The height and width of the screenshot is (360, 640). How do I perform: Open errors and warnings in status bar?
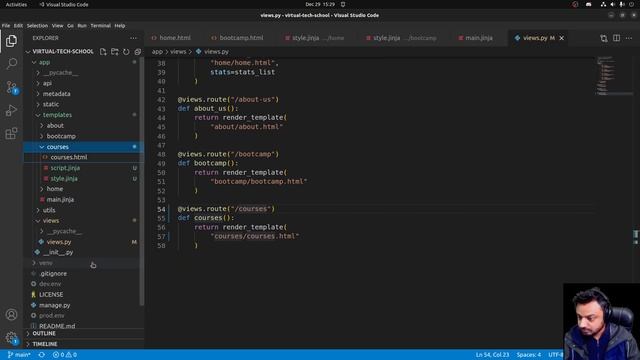coord(64,355)
